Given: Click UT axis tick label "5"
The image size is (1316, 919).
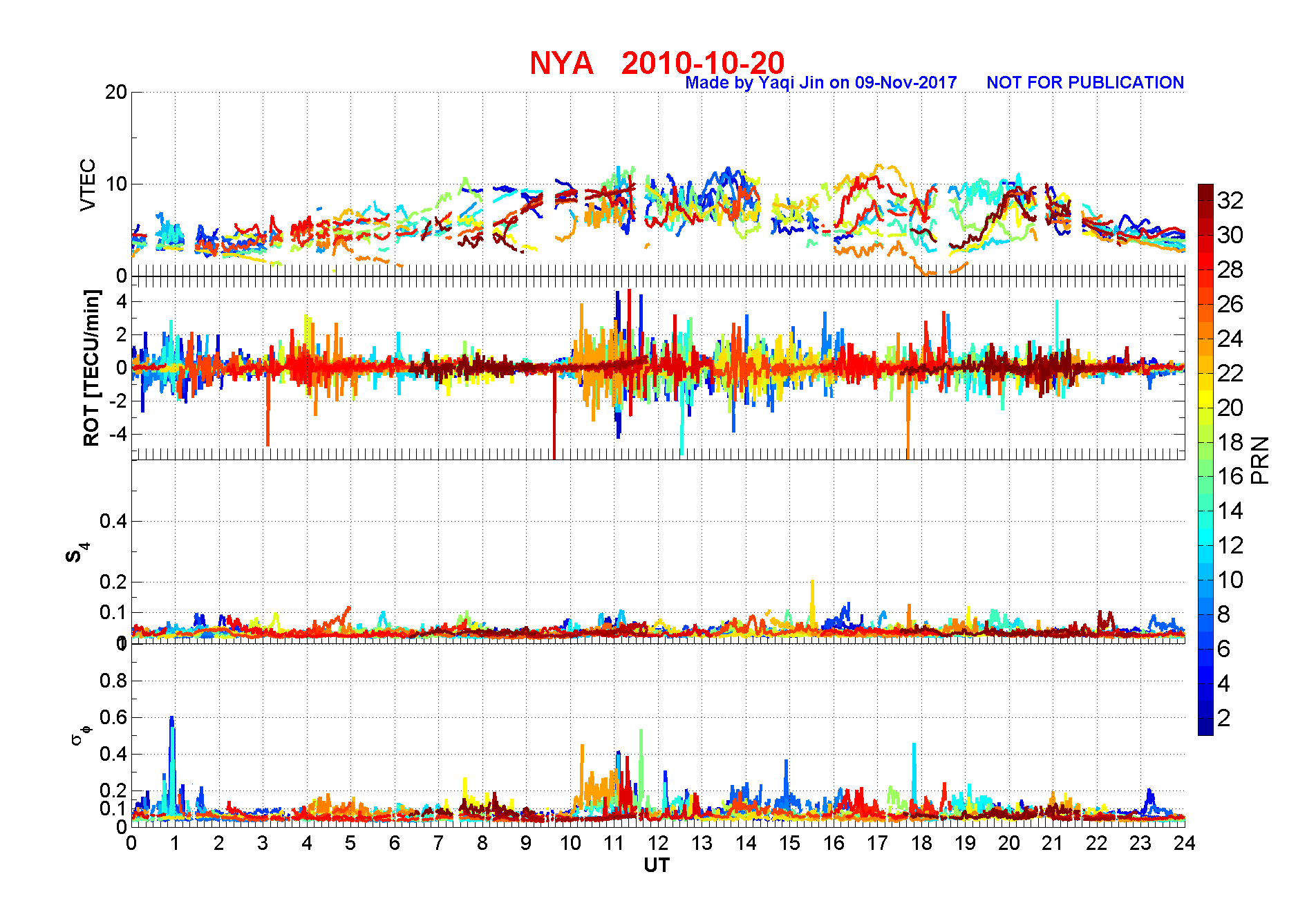Looking at the screenshot, I should 350,843.
